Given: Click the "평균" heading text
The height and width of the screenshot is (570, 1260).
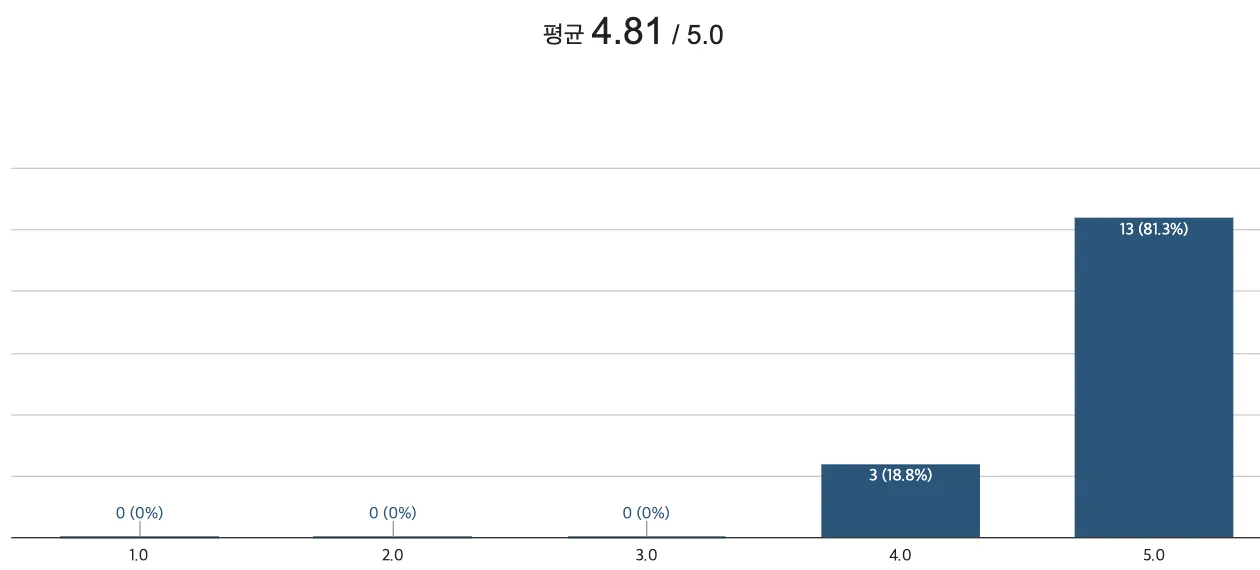Looking at the screenshot, I should (x=563, y=35).
